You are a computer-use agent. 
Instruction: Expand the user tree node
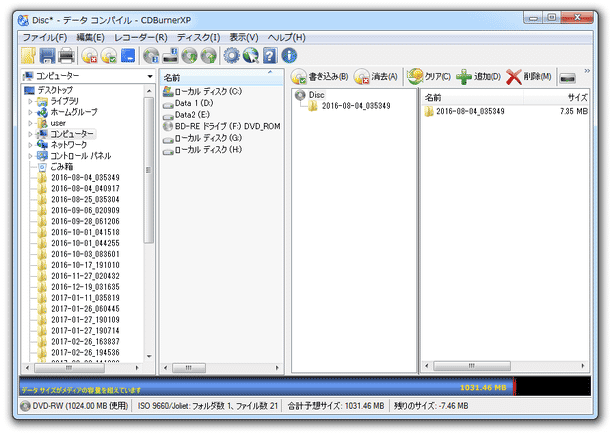pyautogui.click(x=30, y=123)
